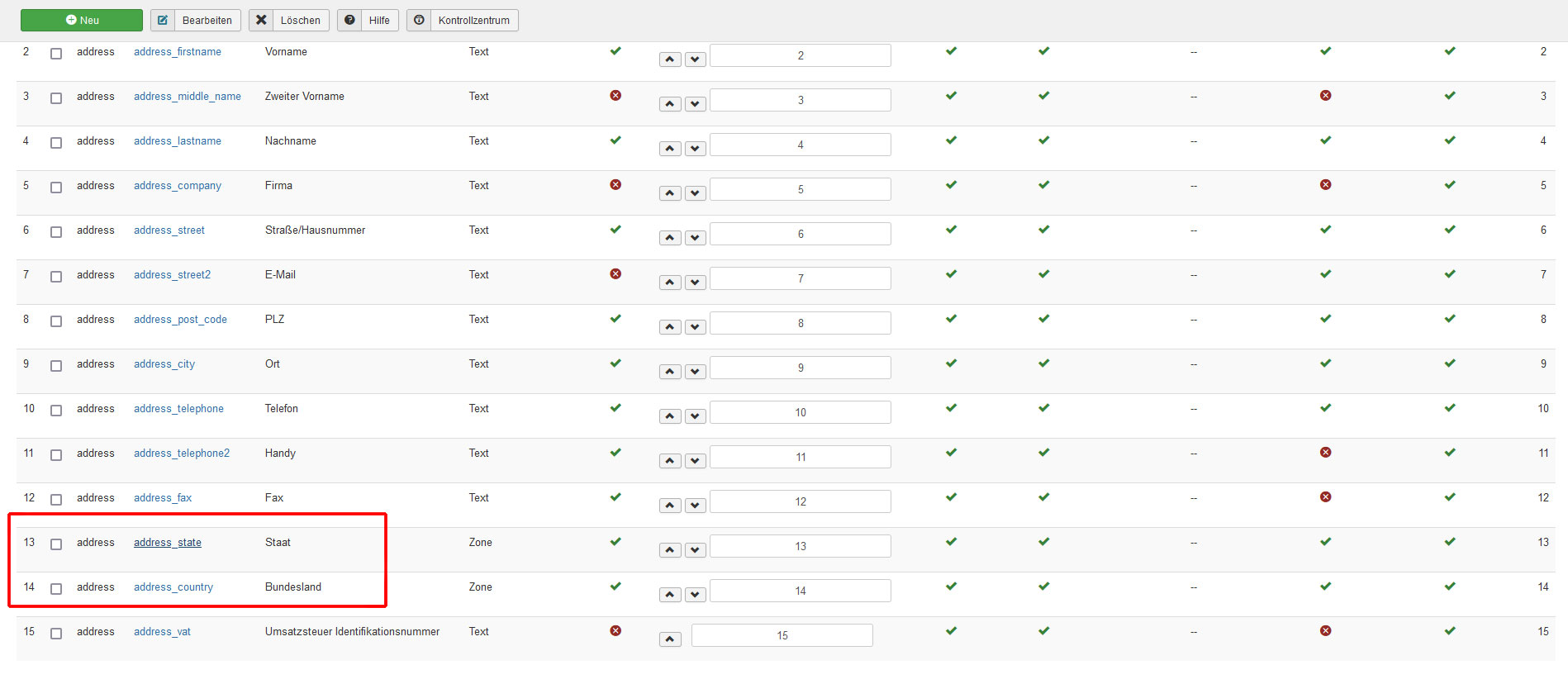Check the address_lastname row checkbox
The width and height of the screenshot is (1568, 684).
pos(56,143)
